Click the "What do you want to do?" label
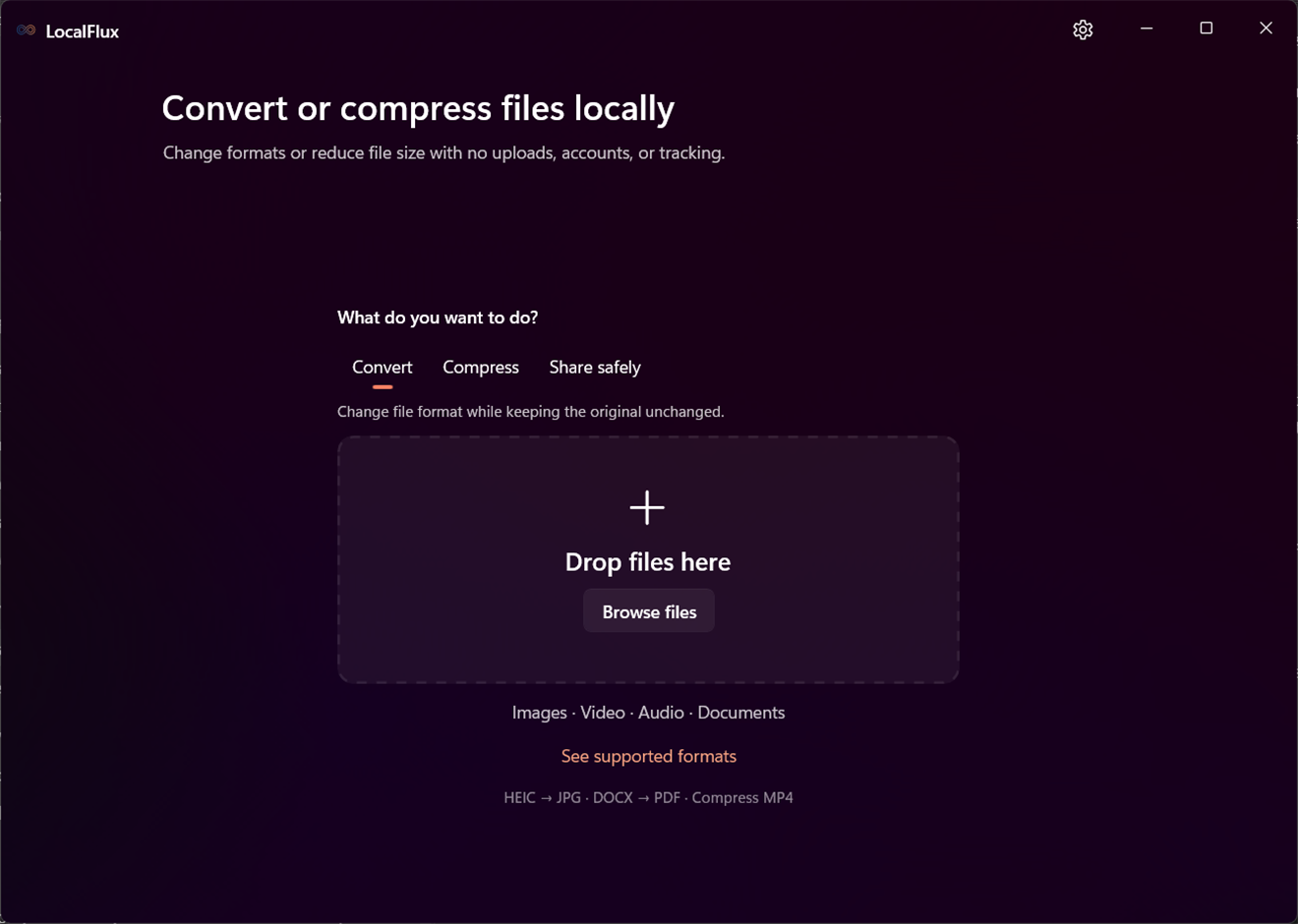 (x=438, y=318)
